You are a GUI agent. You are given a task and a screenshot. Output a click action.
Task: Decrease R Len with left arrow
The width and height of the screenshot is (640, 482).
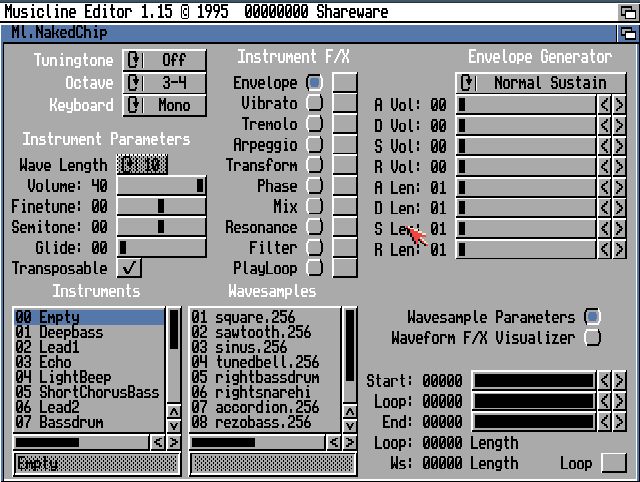(x=604, y=249)
